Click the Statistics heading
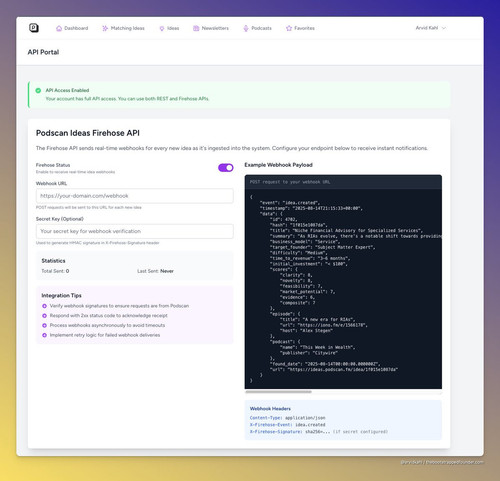The width and height of the screenshot is (500, 481). click(53, 261)
